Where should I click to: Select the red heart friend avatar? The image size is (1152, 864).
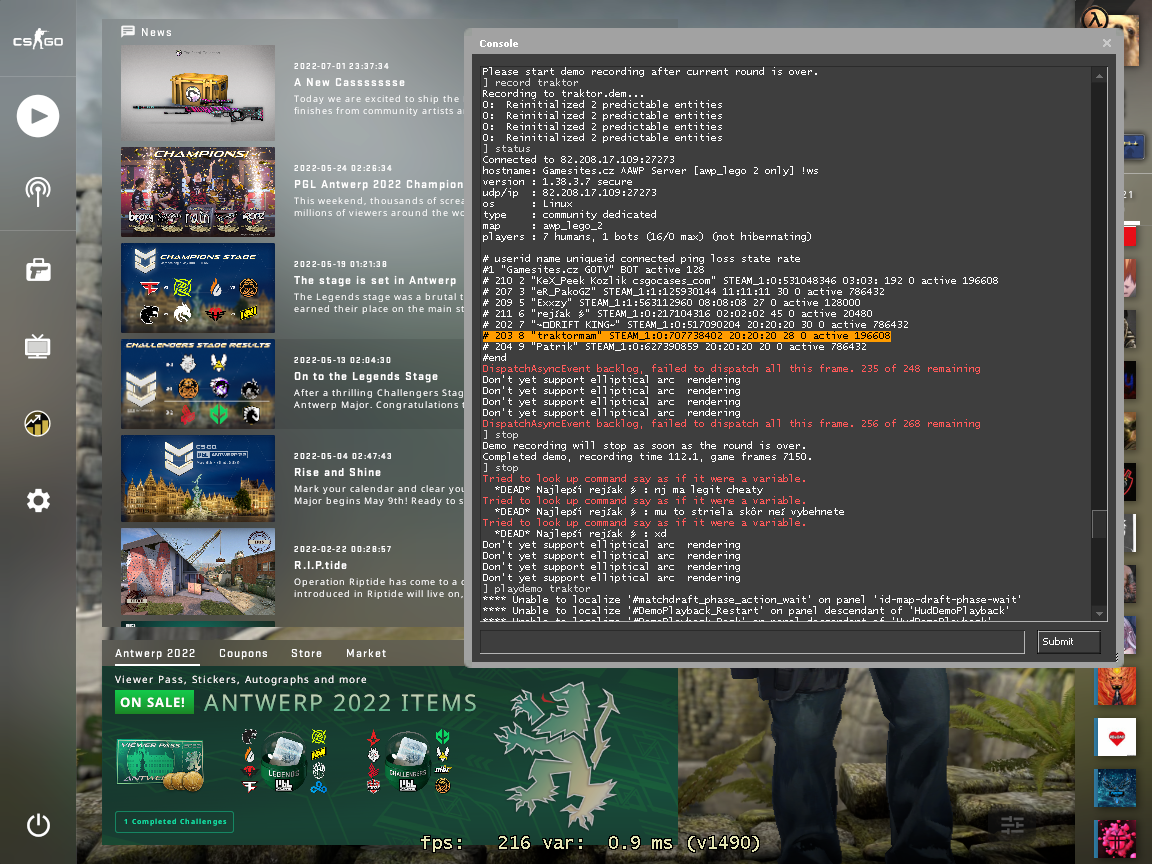pyautogui.click(x=1115, y=737)
